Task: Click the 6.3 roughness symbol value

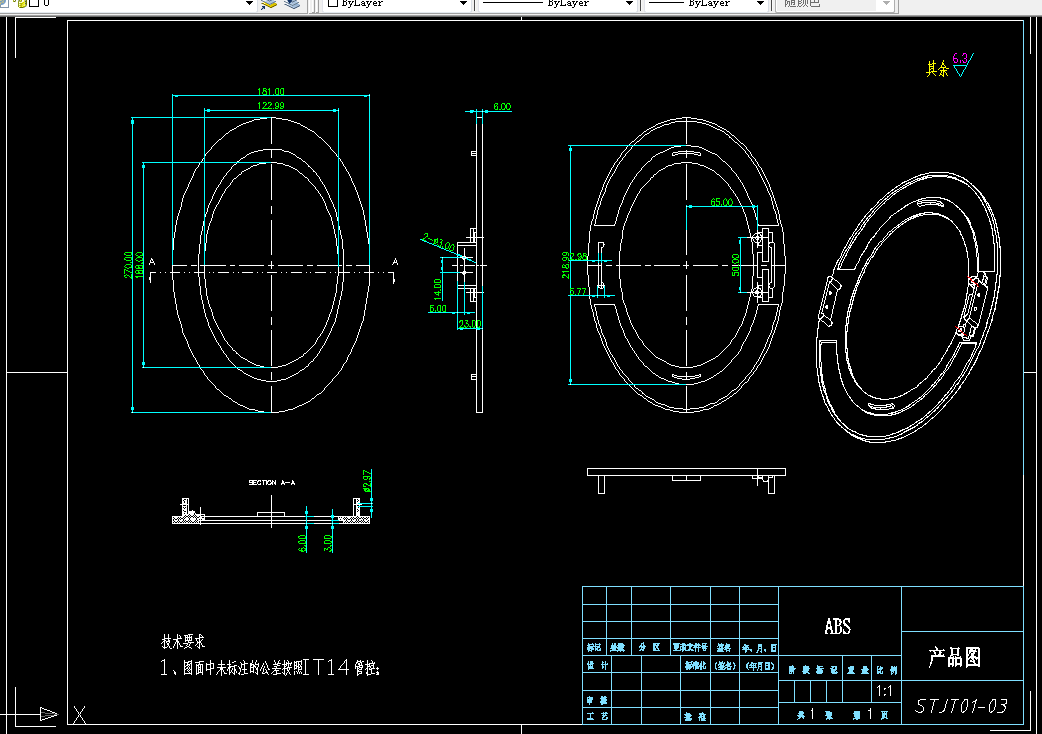Action: point(960,58)
